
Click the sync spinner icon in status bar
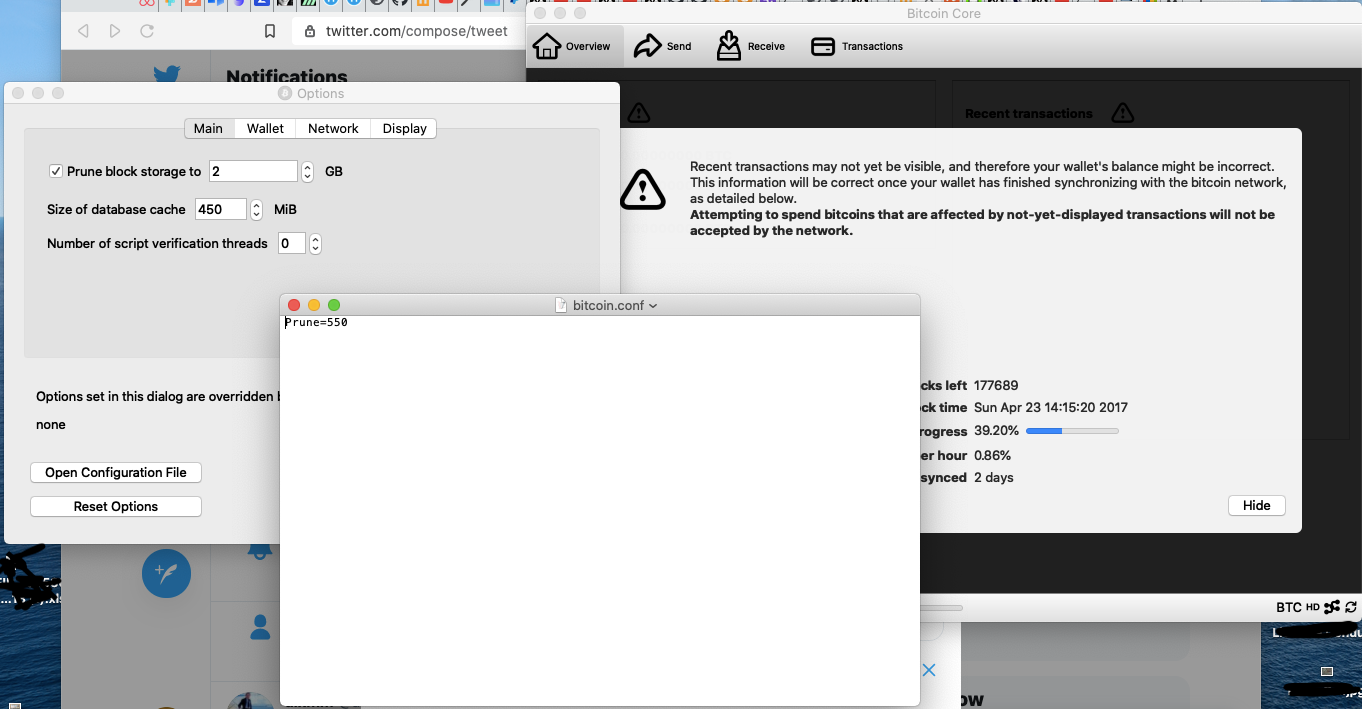coord(1351,607)
